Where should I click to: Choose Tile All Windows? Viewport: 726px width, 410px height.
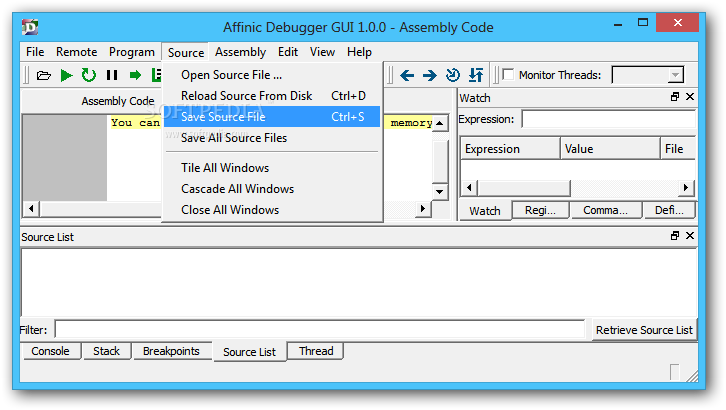click(x=272, y=168)
